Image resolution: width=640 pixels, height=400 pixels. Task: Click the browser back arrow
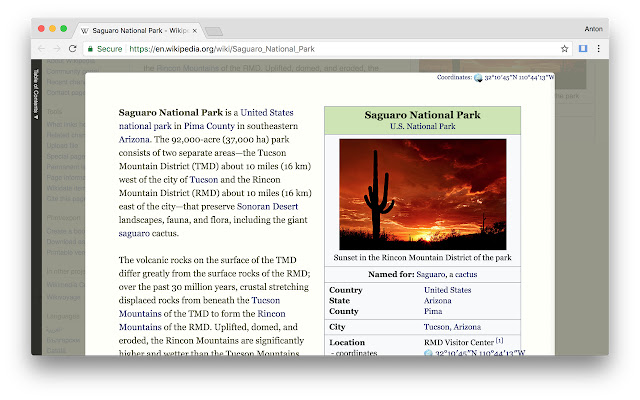pos(41,48)
